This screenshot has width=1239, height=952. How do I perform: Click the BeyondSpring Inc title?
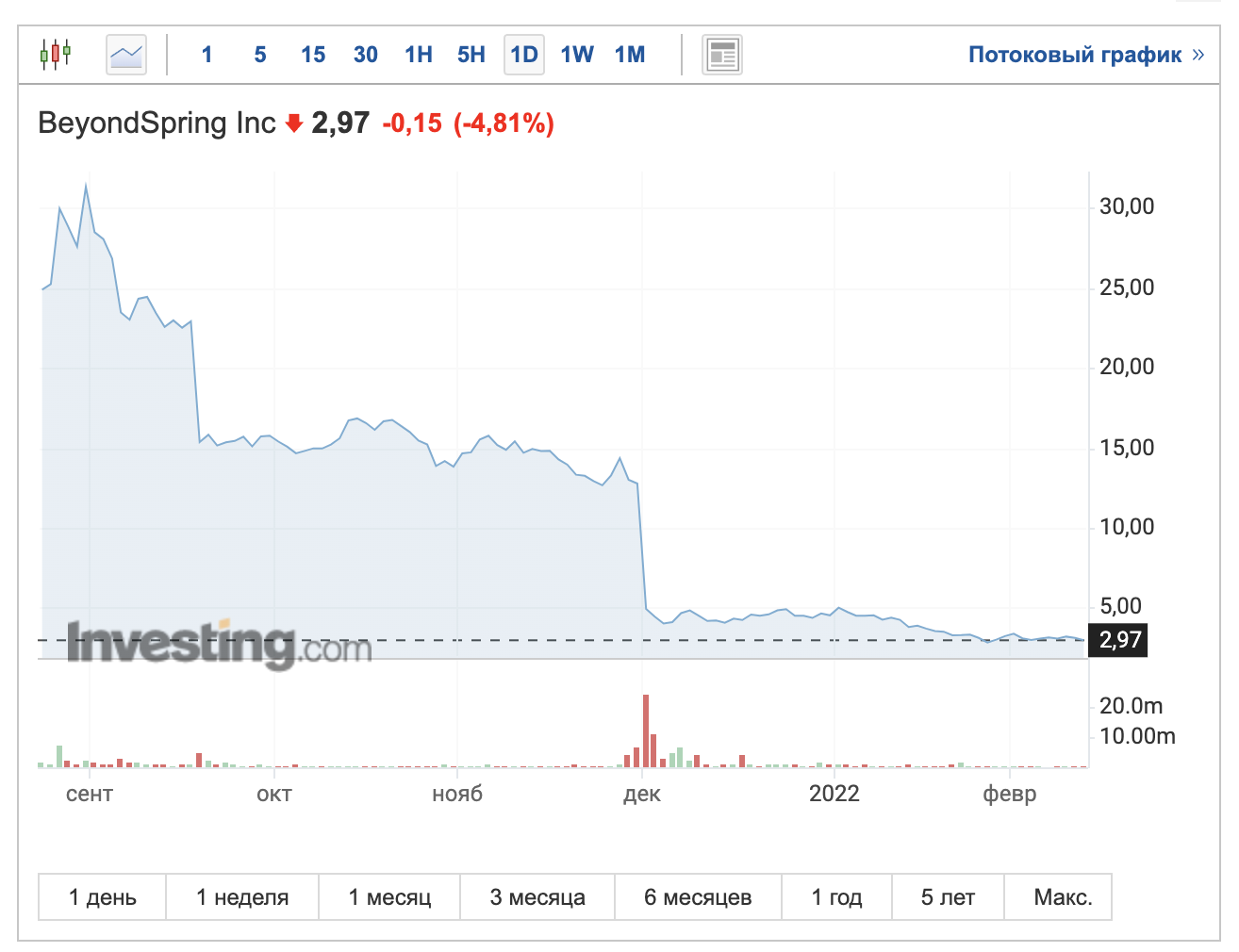(157, 123)
